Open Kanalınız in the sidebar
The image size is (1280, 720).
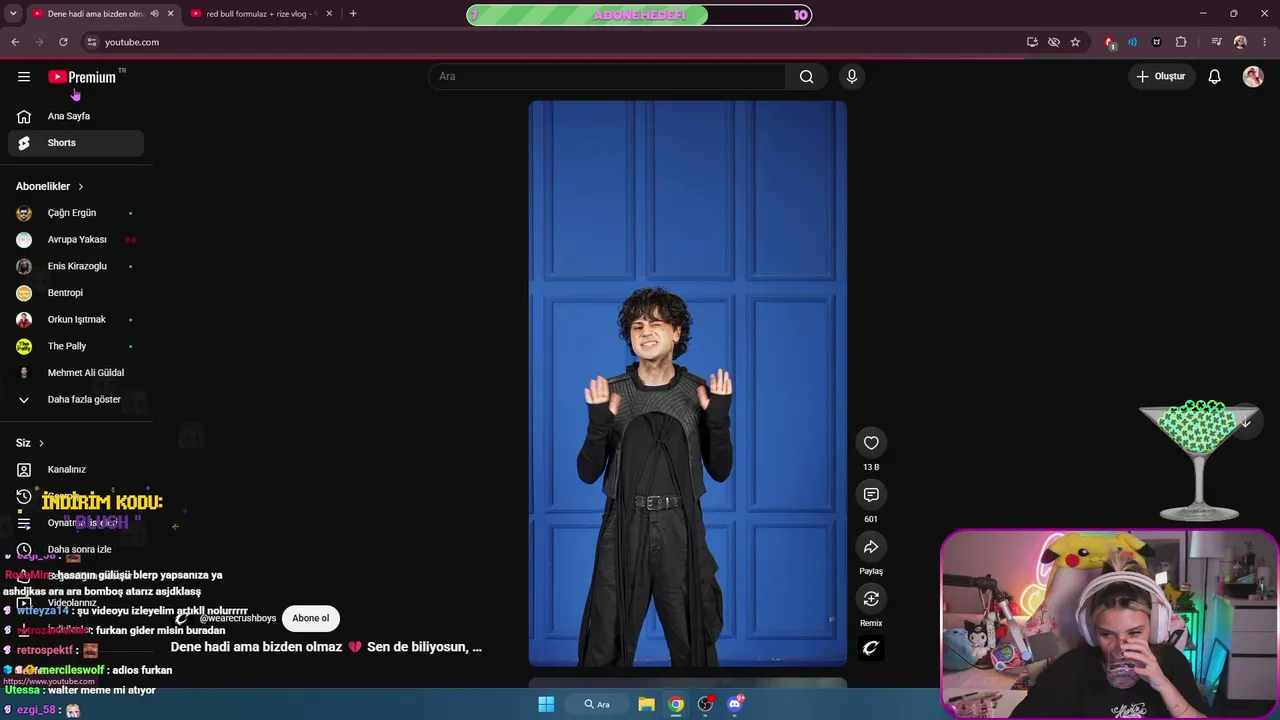pyautogui.click(x=76, y=470)
